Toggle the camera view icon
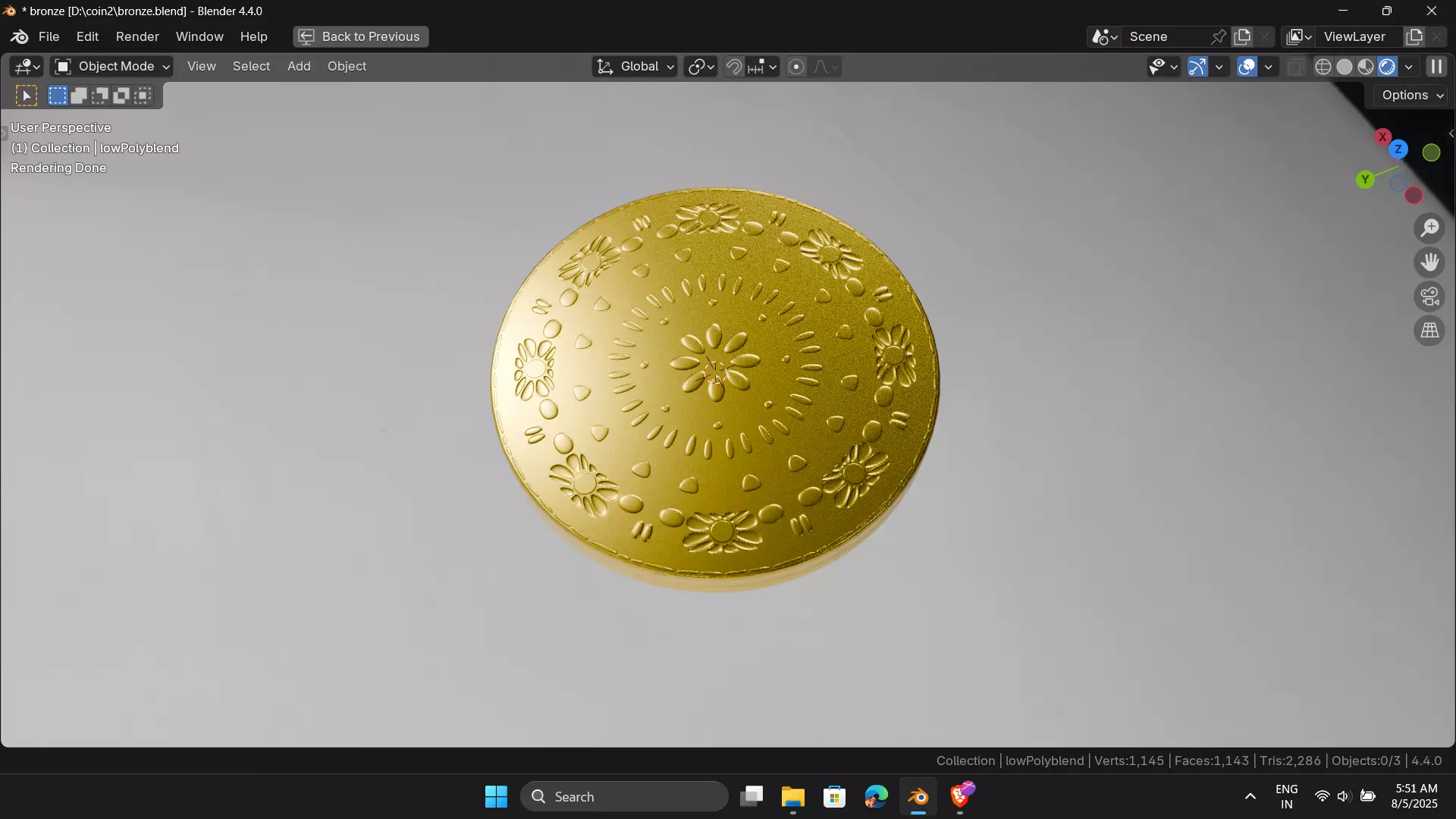The height and width of the screenshot is (819, 1456). click(1429, 297)
